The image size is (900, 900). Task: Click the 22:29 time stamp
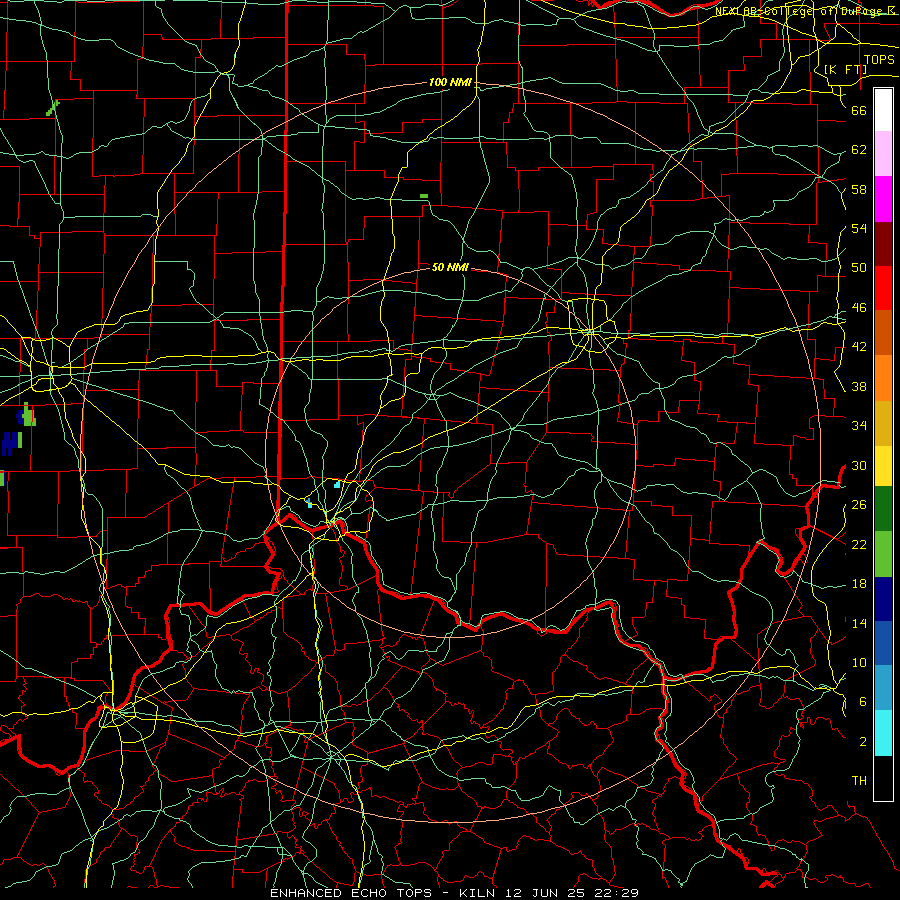coord(618,893)
